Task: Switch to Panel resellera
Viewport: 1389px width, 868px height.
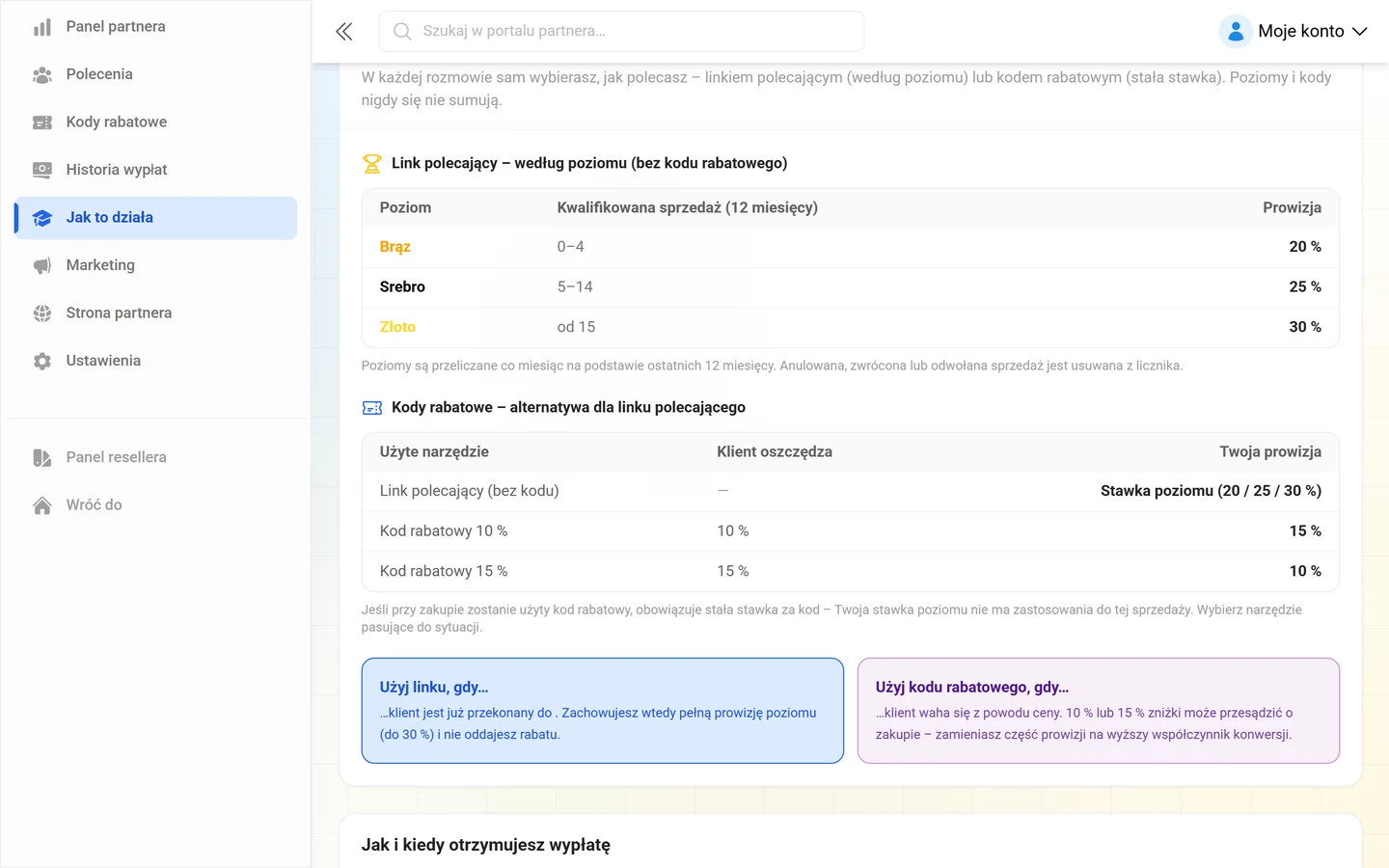Action: click(155, 457)
